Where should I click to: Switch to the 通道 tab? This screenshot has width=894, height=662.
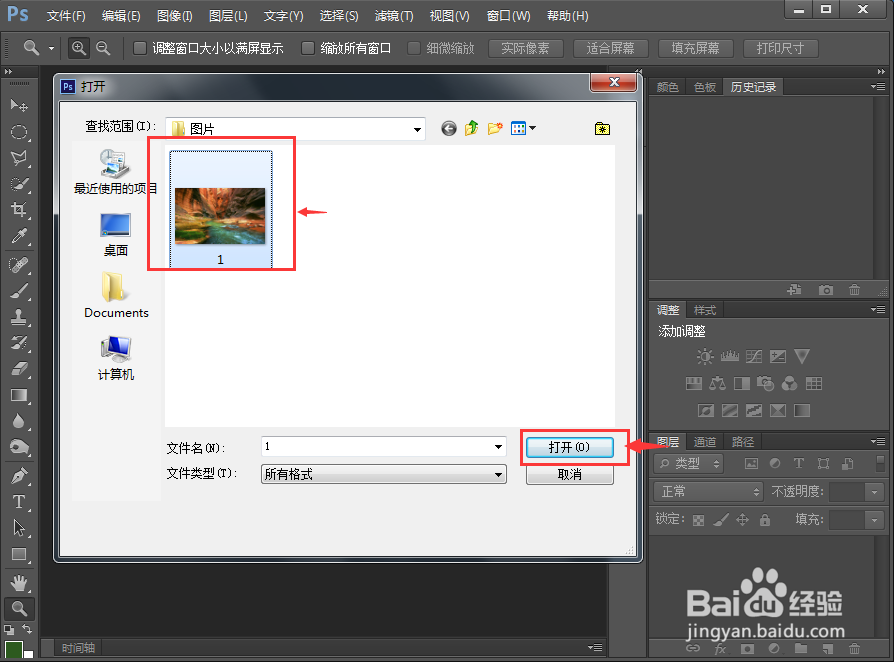pyautogui.click(x=705, y=442)
